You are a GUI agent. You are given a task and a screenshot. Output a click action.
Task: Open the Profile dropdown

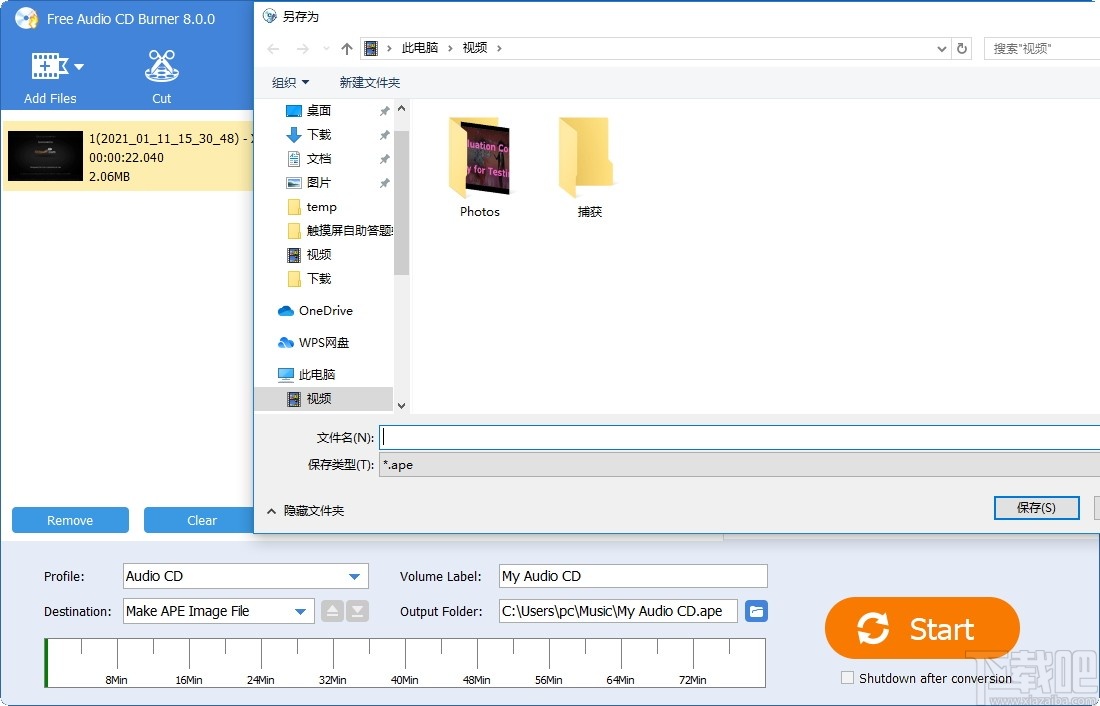pyautogui.click(x=356, y=576)
